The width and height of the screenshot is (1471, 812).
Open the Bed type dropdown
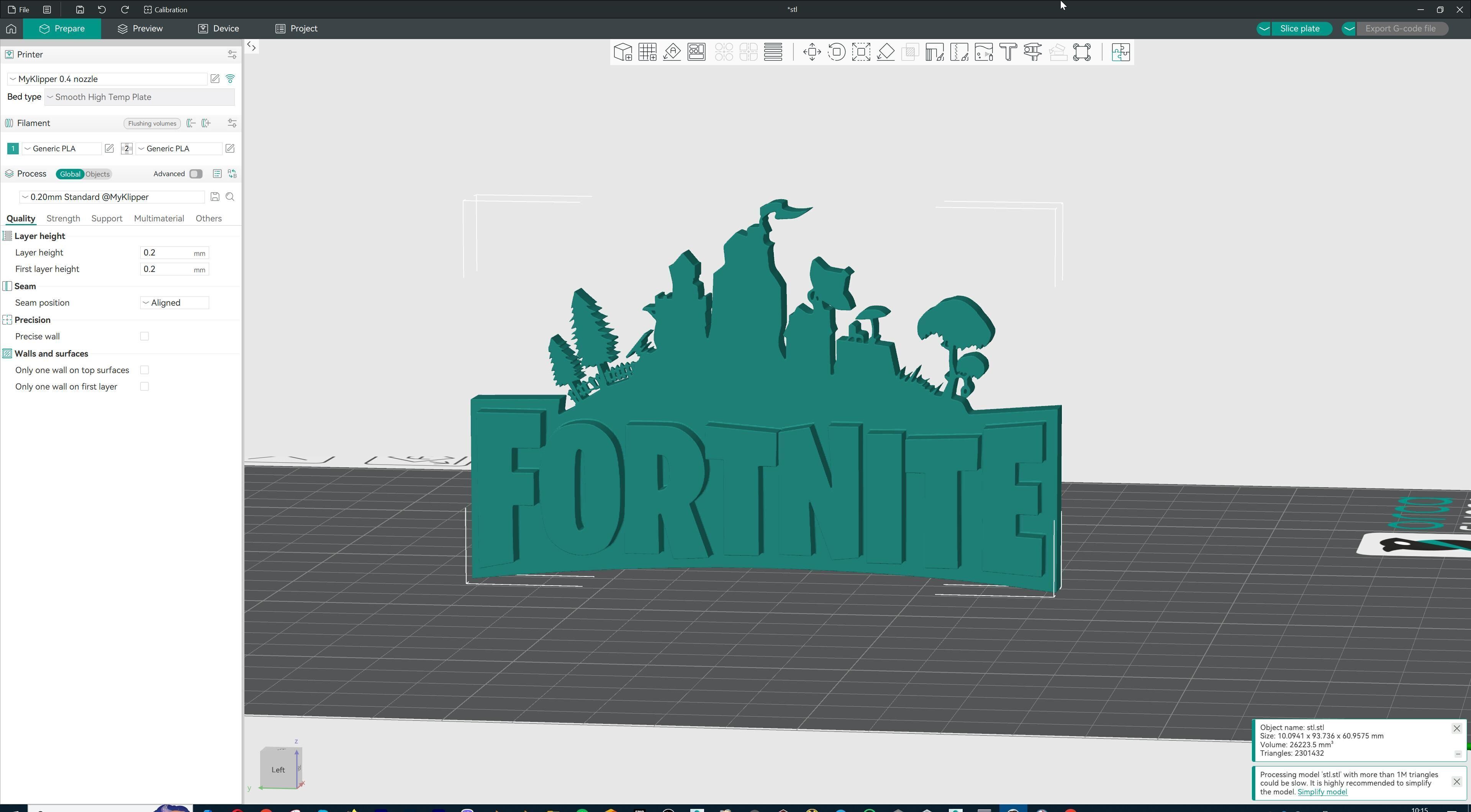(x=139, y=97)
